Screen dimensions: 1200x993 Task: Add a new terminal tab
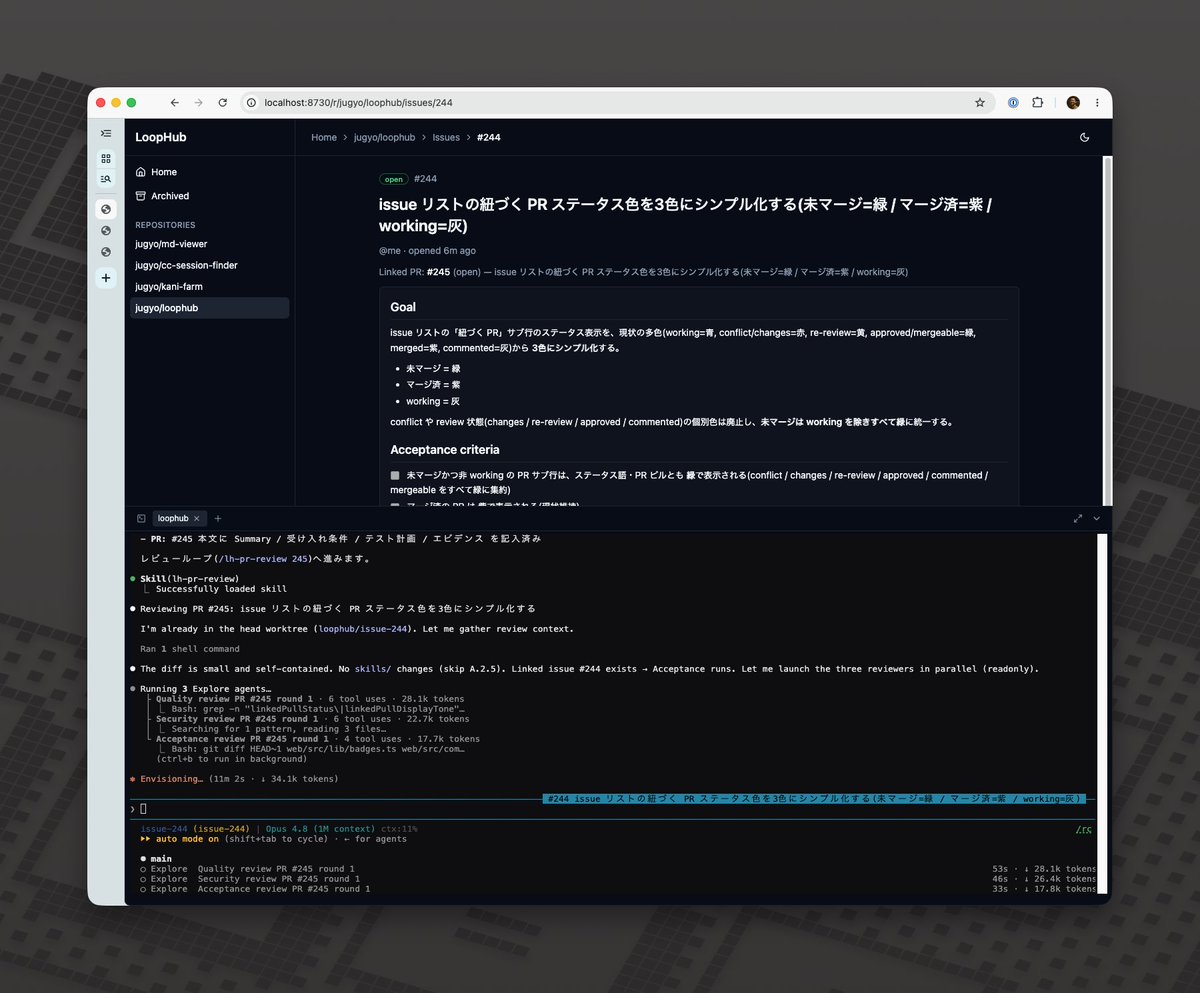[x=218, y=518]
